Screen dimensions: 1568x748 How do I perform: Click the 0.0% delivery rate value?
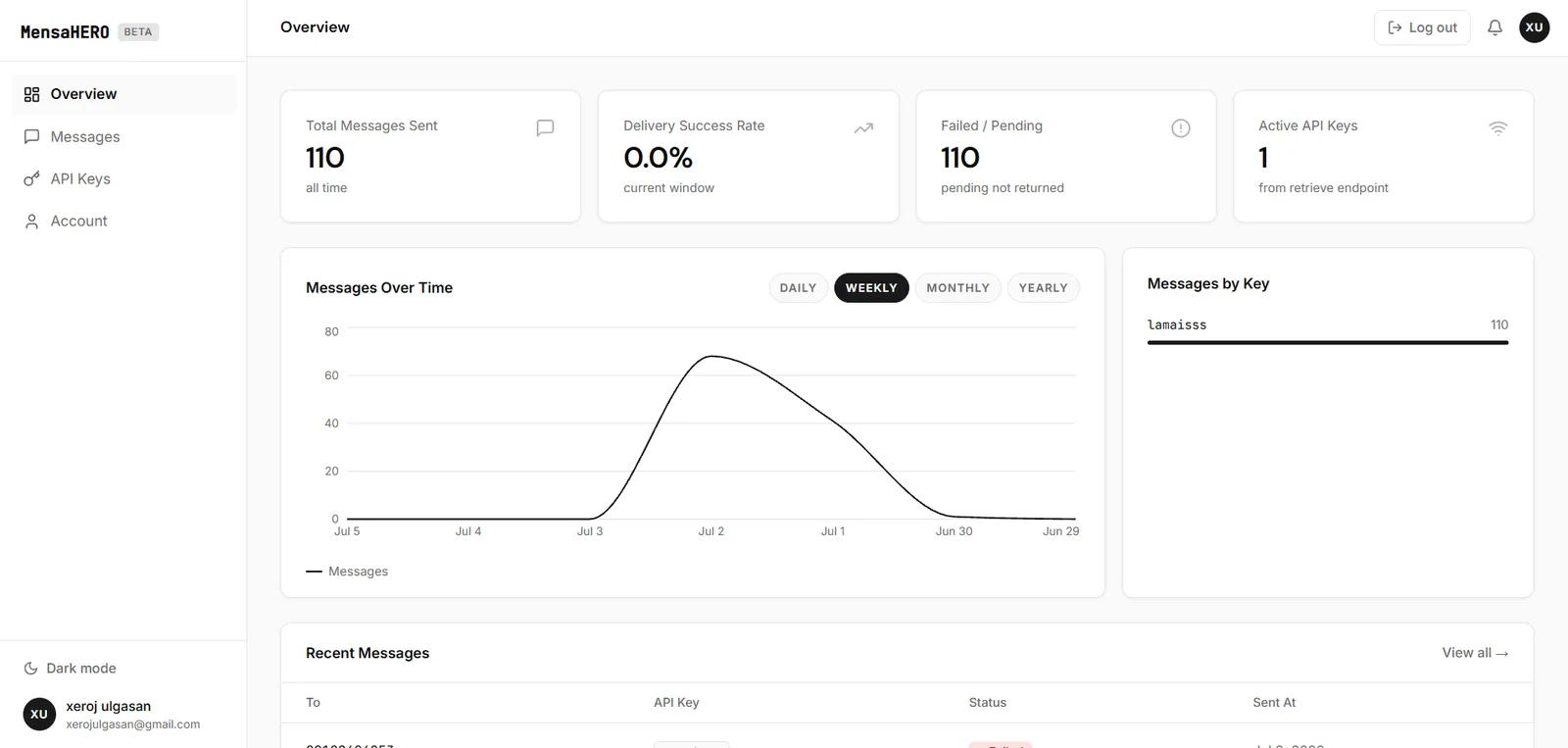[658, 158]
